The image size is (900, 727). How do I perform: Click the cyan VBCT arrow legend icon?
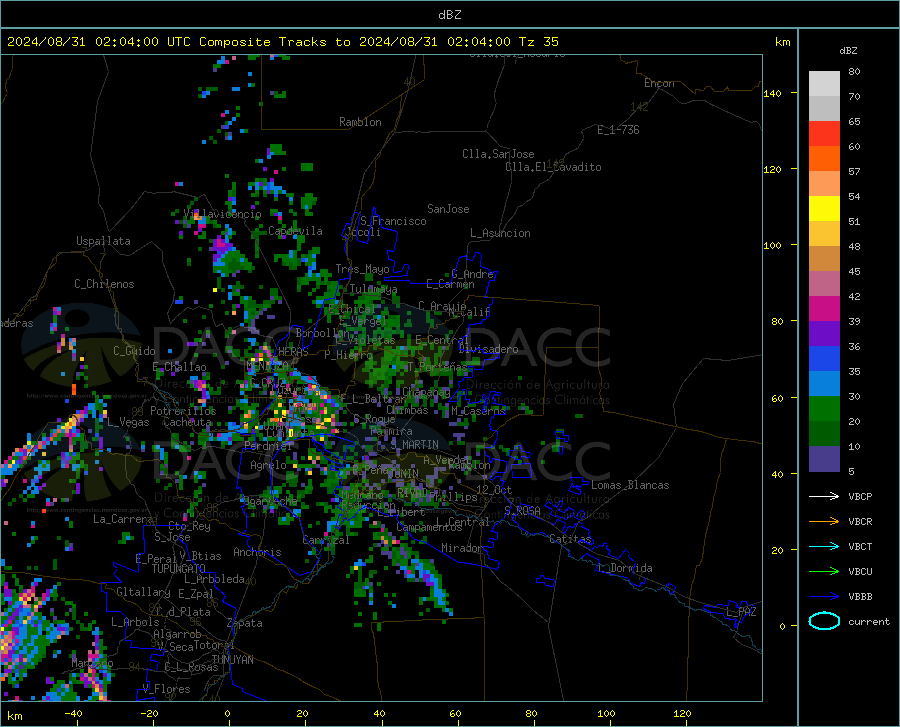(824, 546)
